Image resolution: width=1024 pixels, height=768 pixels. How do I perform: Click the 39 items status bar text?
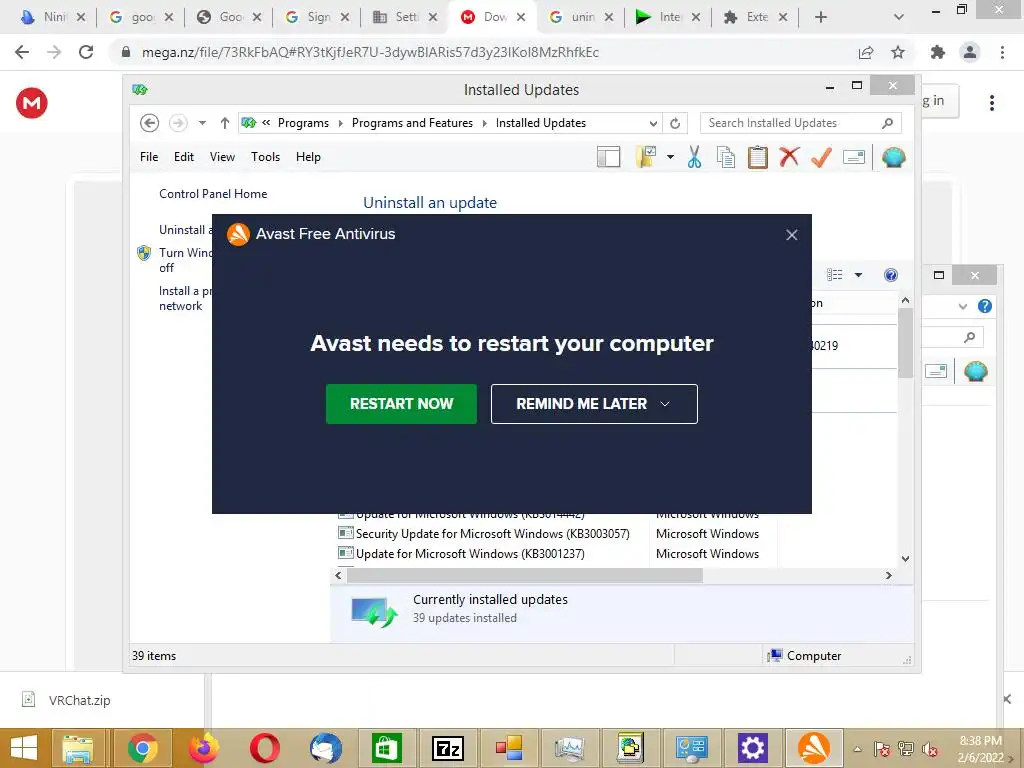click(154, 656)
